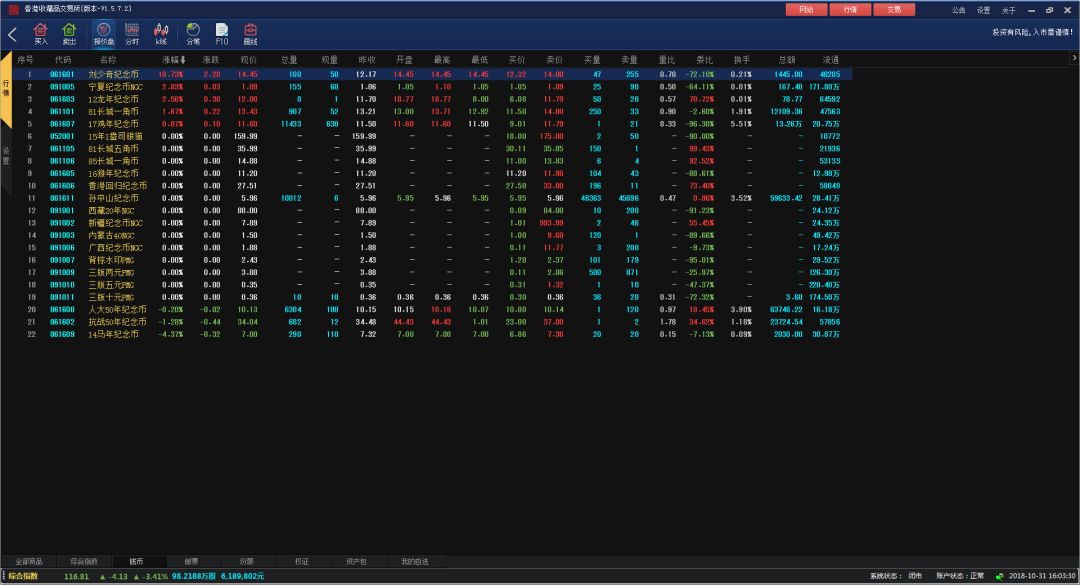Open the 卖出 (sell) tool
The height and width of the screenshot is (585, 1080).
69,34
